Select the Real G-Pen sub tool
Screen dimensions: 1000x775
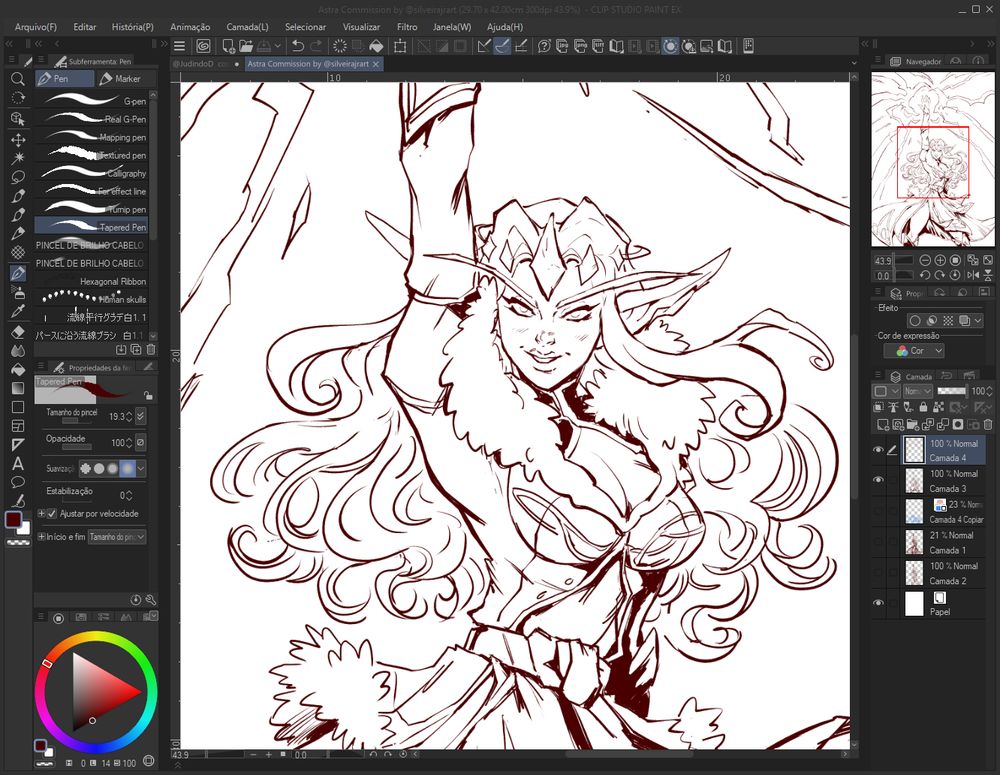coord(92,119)
